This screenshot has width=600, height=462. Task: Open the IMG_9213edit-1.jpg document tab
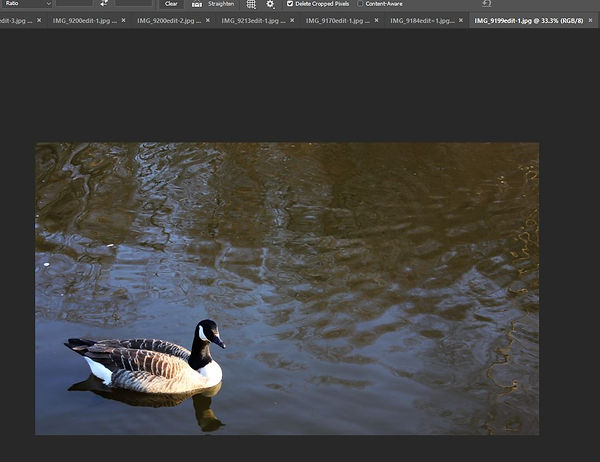tap(253, 21)
